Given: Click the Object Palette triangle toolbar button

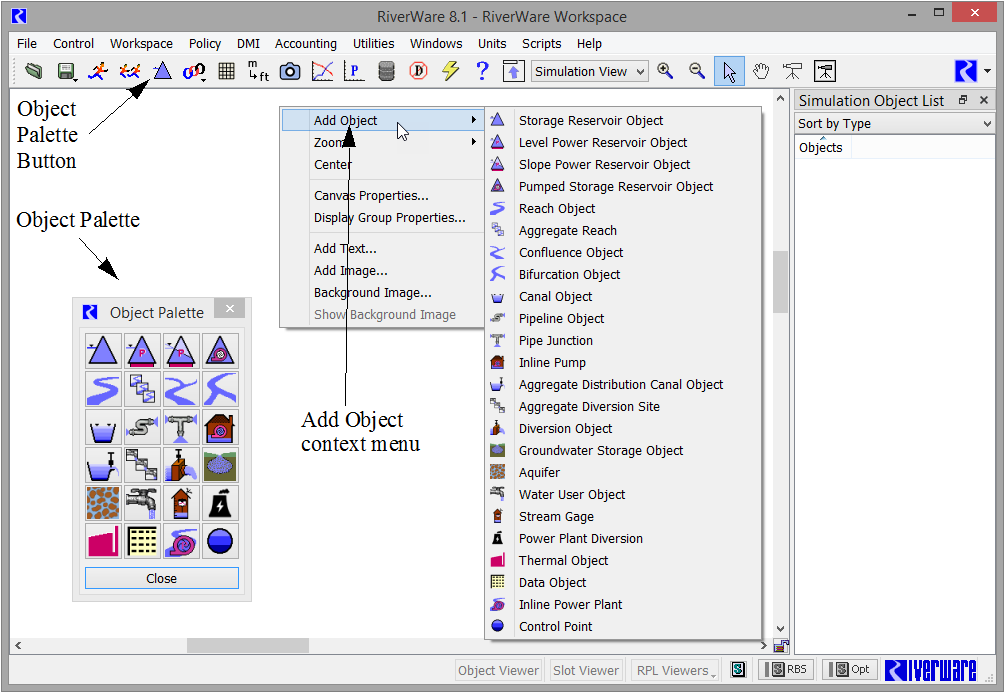Looking at the screenshot, I should click(x=162, y=71).
